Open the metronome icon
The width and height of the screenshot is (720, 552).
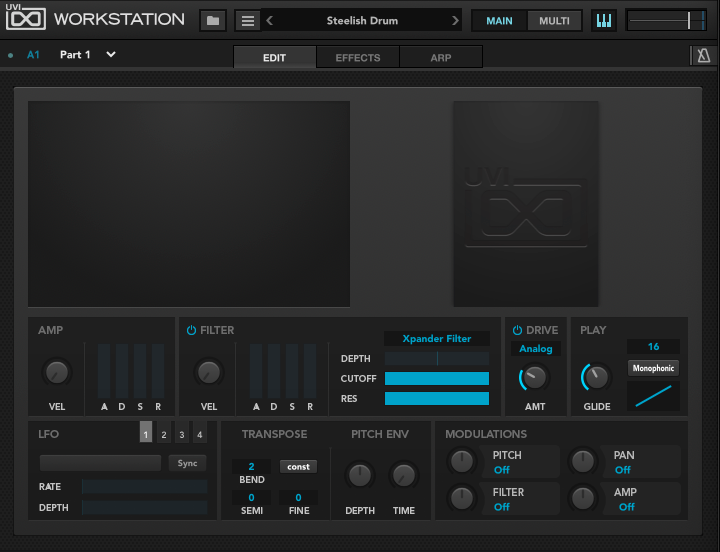[x=703, y=56]
